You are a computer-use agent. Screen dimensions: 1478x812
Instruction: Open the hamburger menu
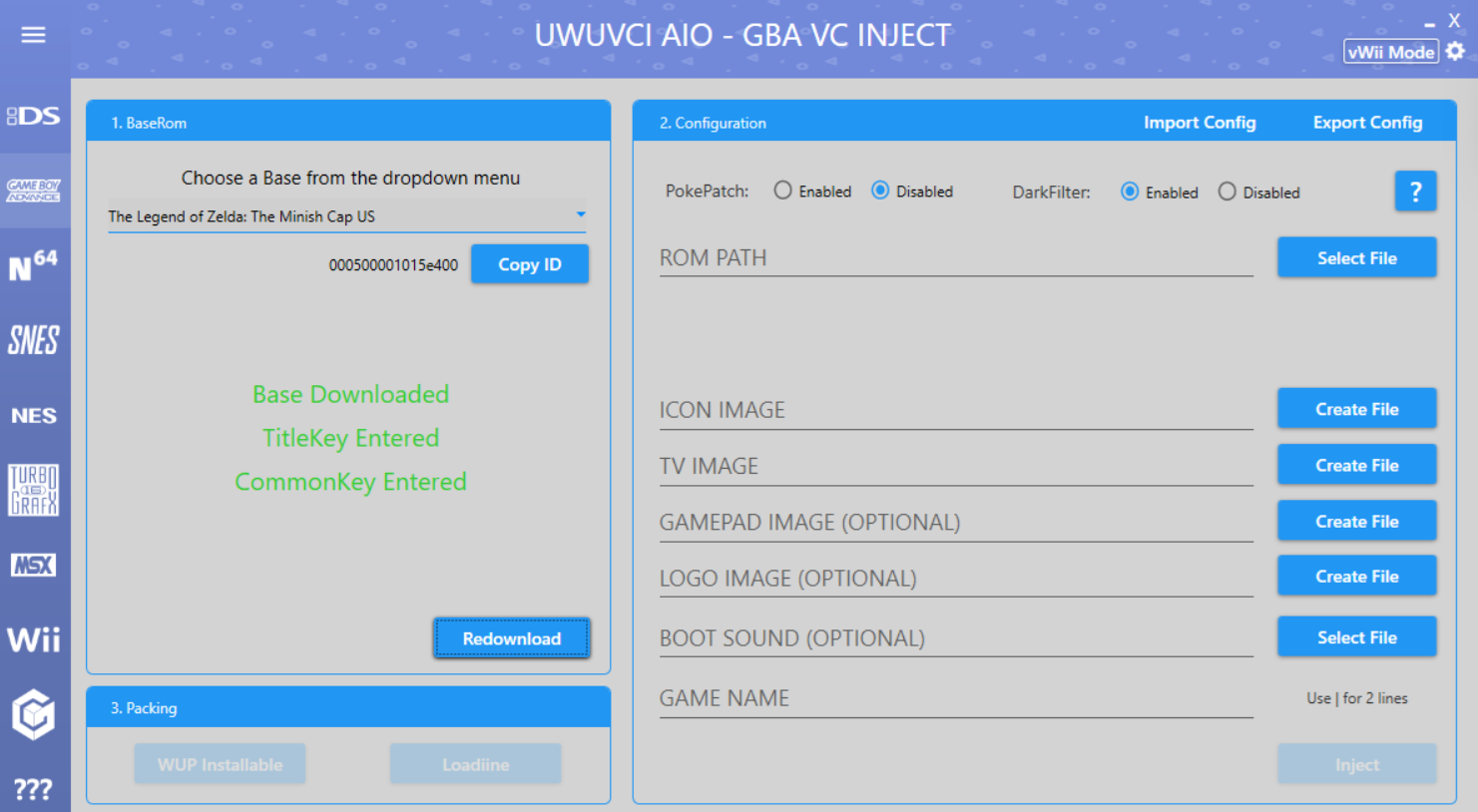tap(33, 35)
